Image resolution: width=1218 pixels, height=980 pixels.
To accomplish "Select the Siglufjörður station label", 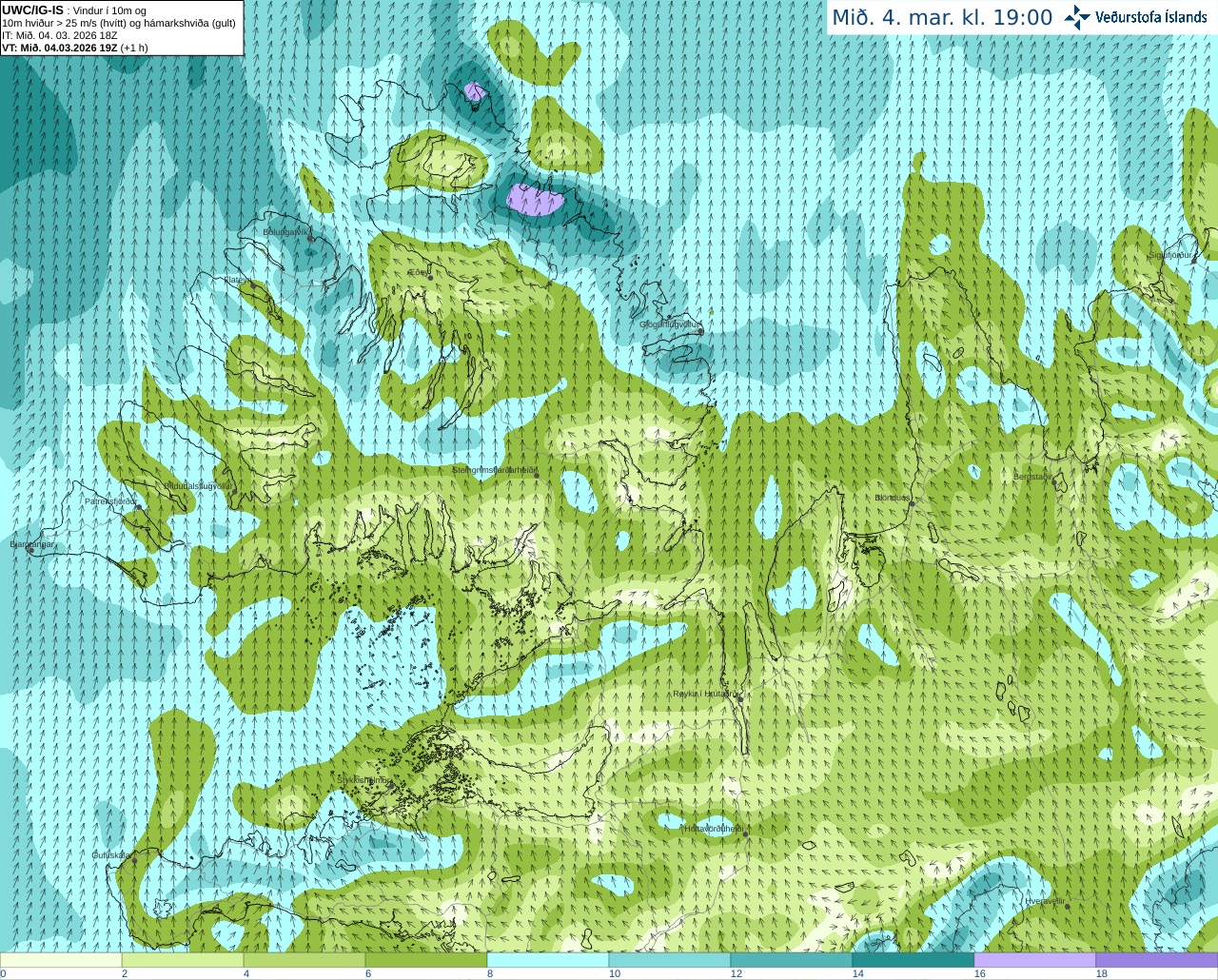I will 1170,255.
